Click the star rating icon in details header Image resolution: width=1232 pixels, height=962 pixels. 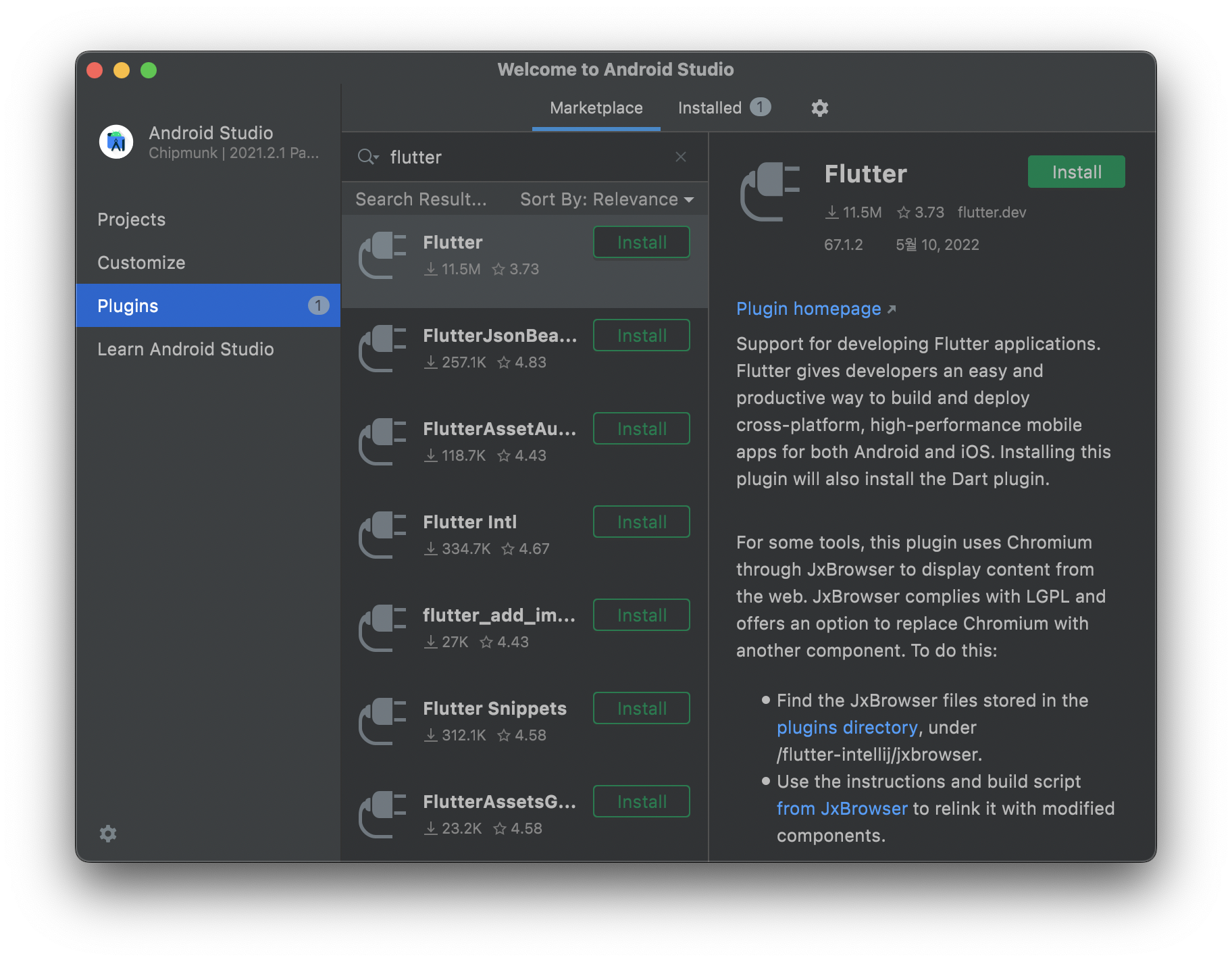(x=903, y=213)
